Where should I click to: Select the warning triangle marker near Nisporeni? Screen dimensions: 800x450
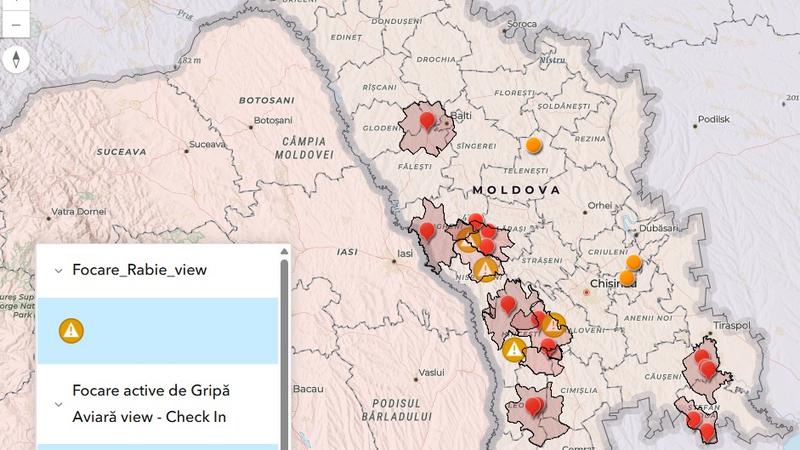tap(486, 268)
